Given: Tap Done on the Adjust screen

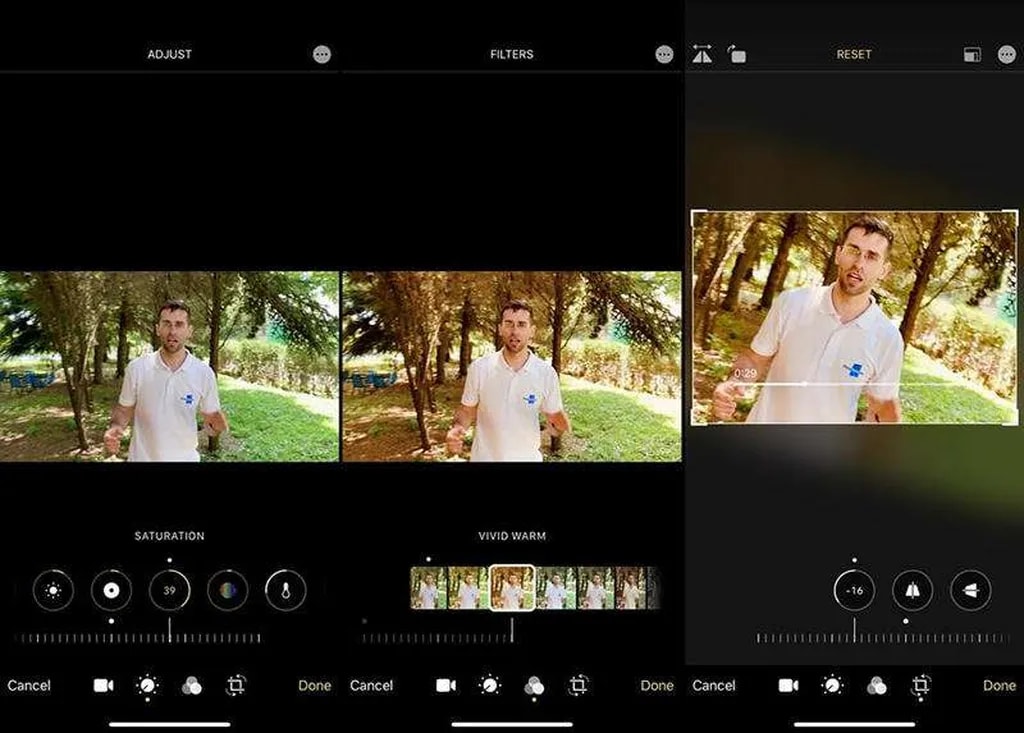Looking at the screenshot, I should tap(314, 685).
